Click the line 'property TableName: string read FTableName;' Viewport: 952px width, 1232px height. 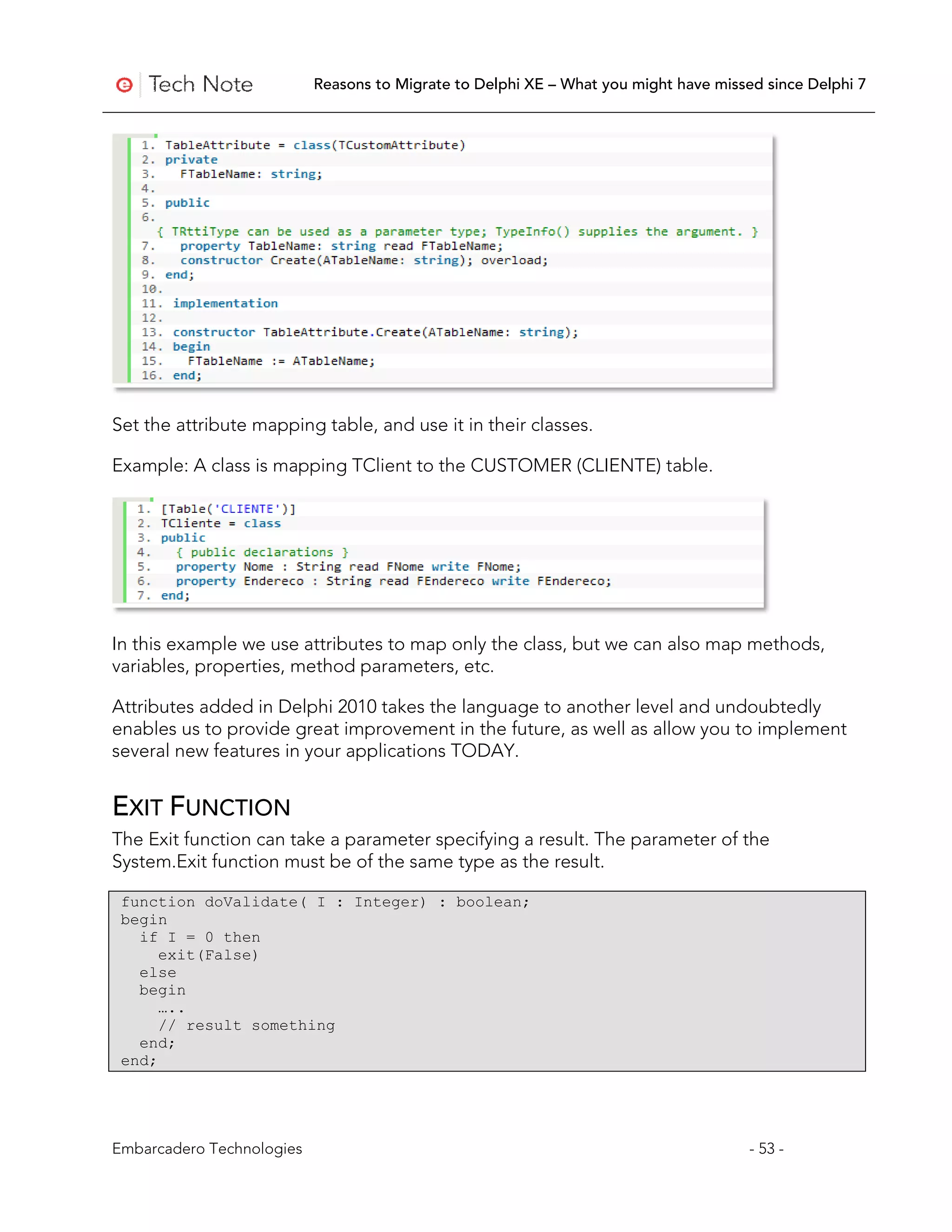pos(341,246)
